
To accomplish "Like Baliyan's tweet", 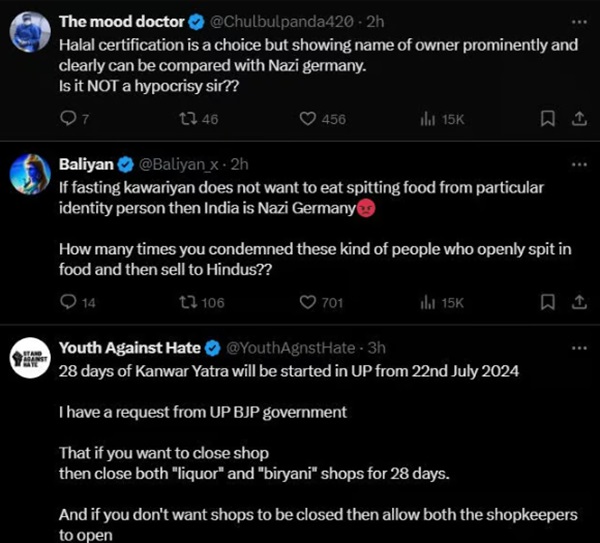I will [308, 302].
